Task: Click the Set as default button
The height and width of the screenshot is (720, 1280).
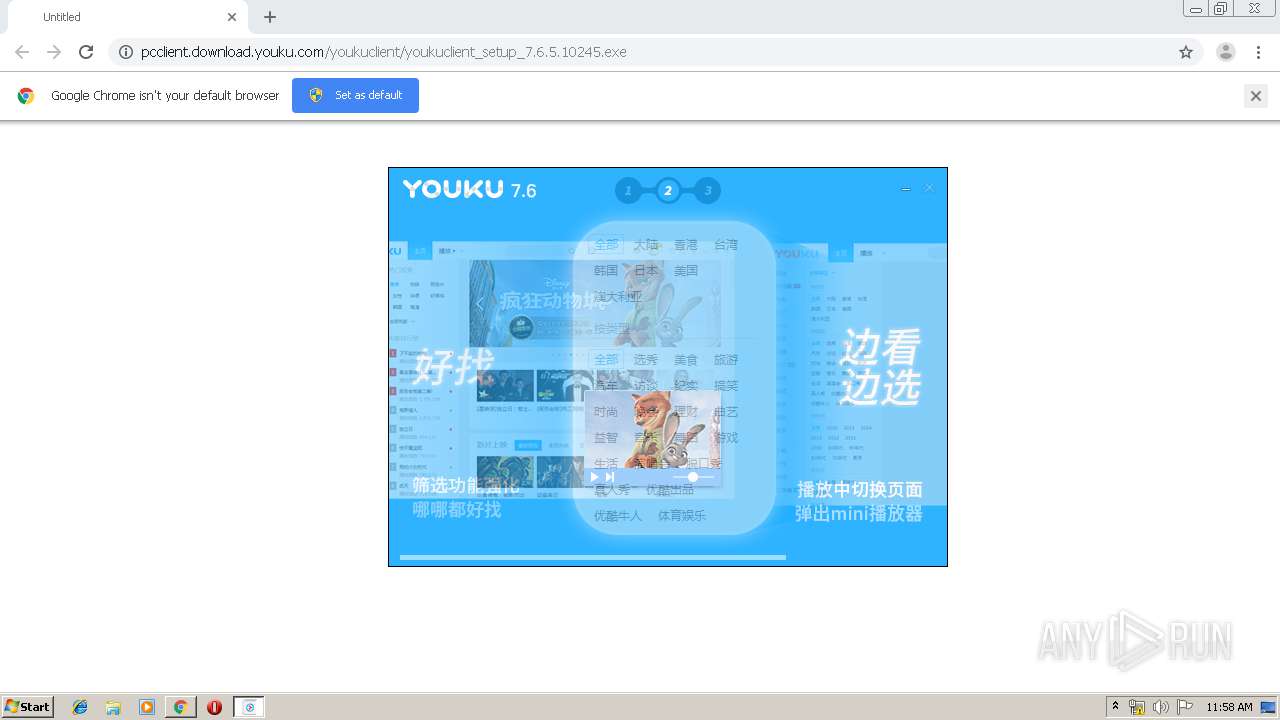Action: coord(355,95)
